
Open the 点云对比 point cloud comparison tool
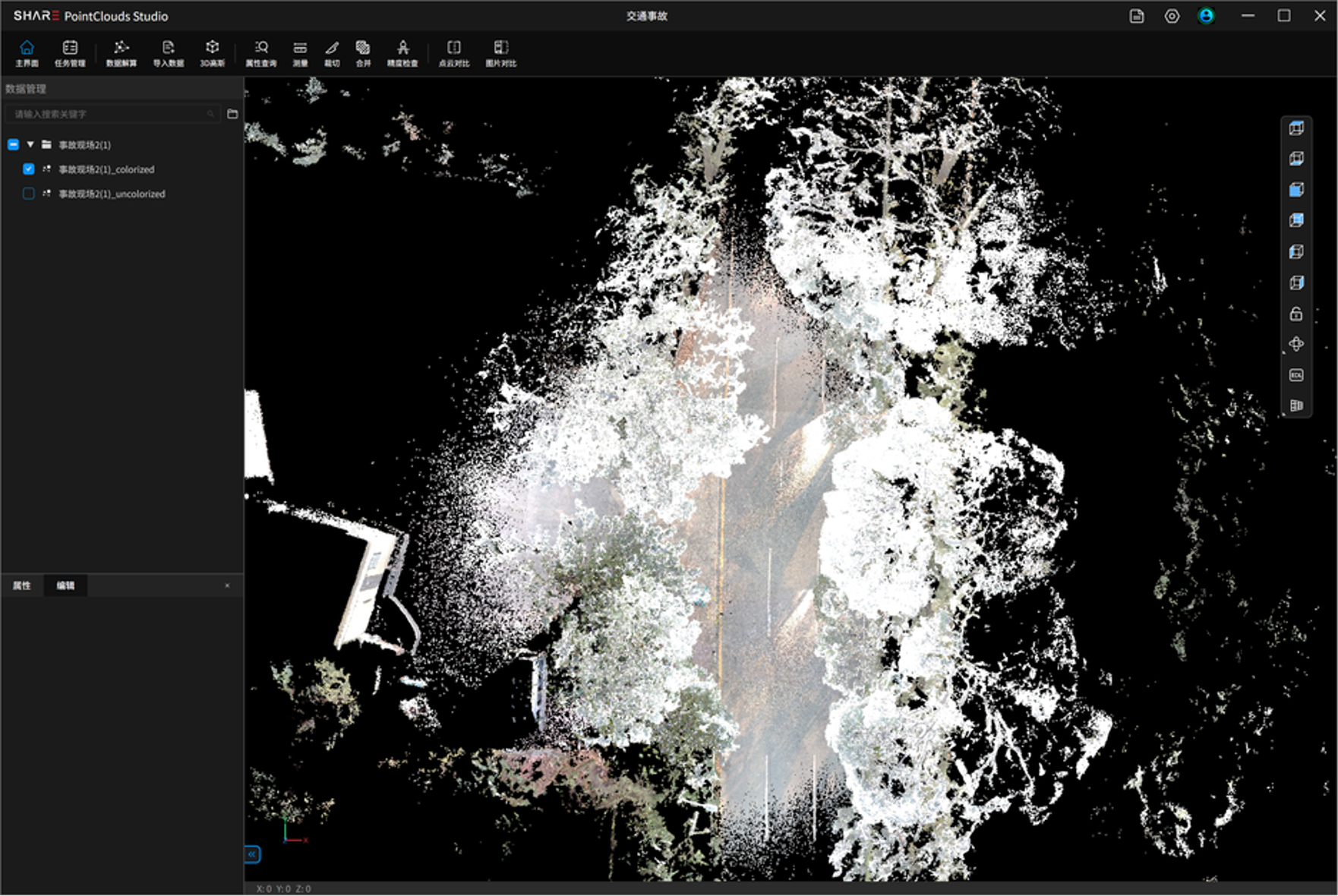pos(454,53)
